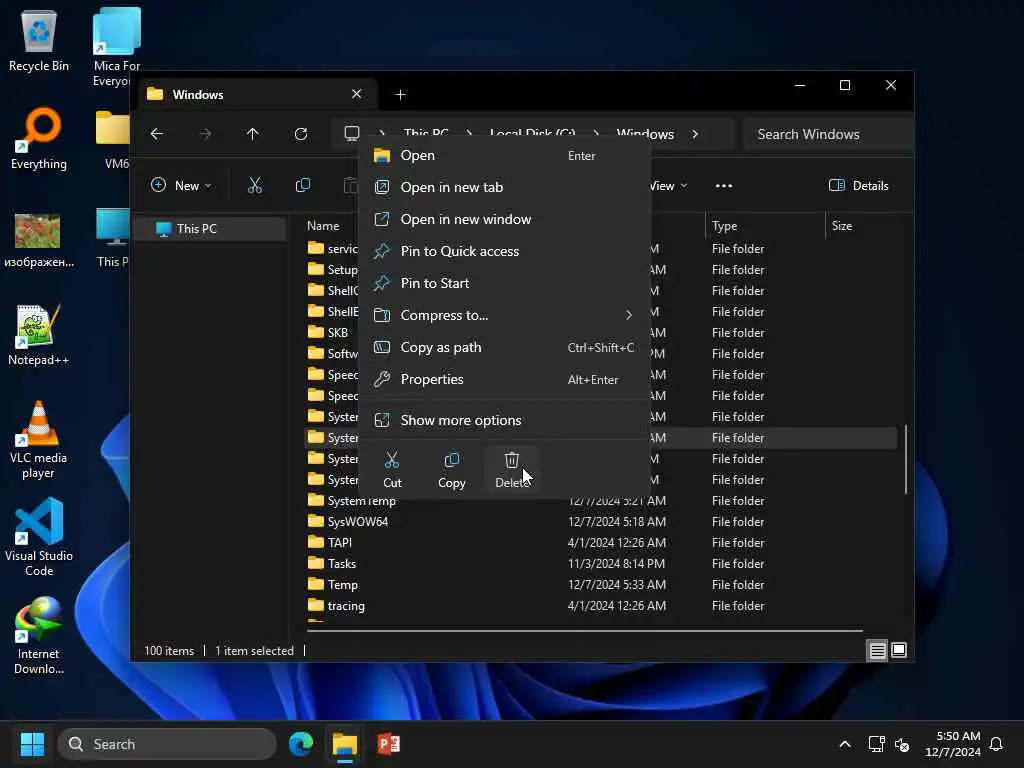Select Notepad++ desktop shortcut
Image resolution: width=1024 pixels, height=768 pixels.
coord(38,335)
